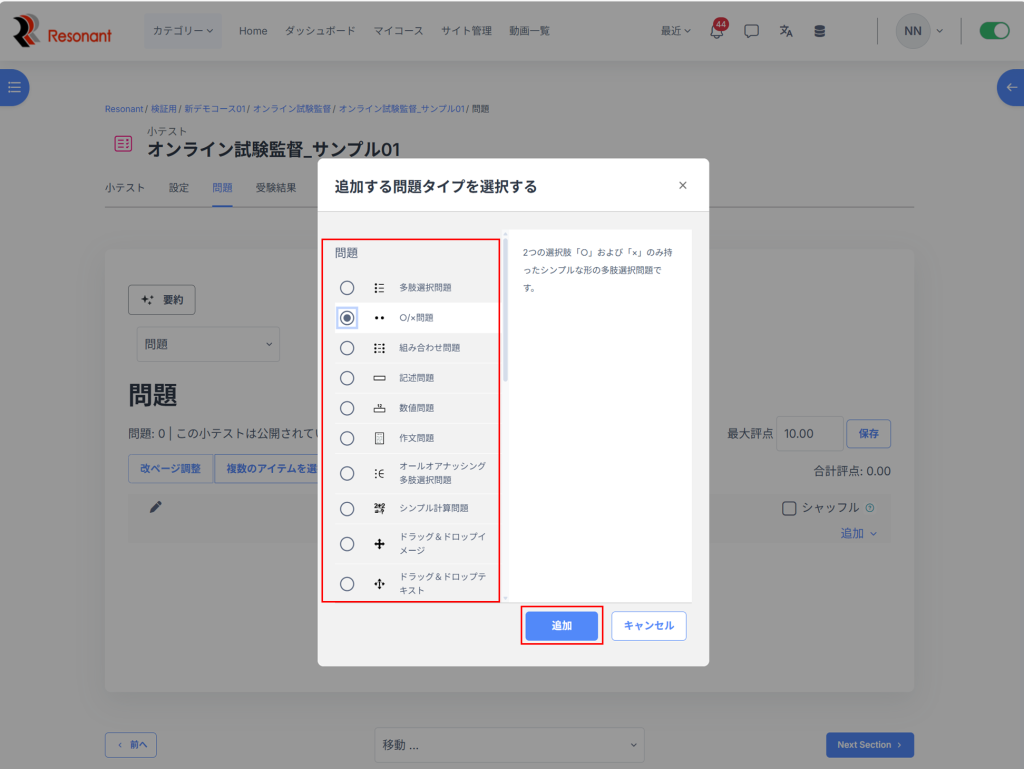Click the pencil edit icon
The image size is (1024, 769).
point(156,508)
